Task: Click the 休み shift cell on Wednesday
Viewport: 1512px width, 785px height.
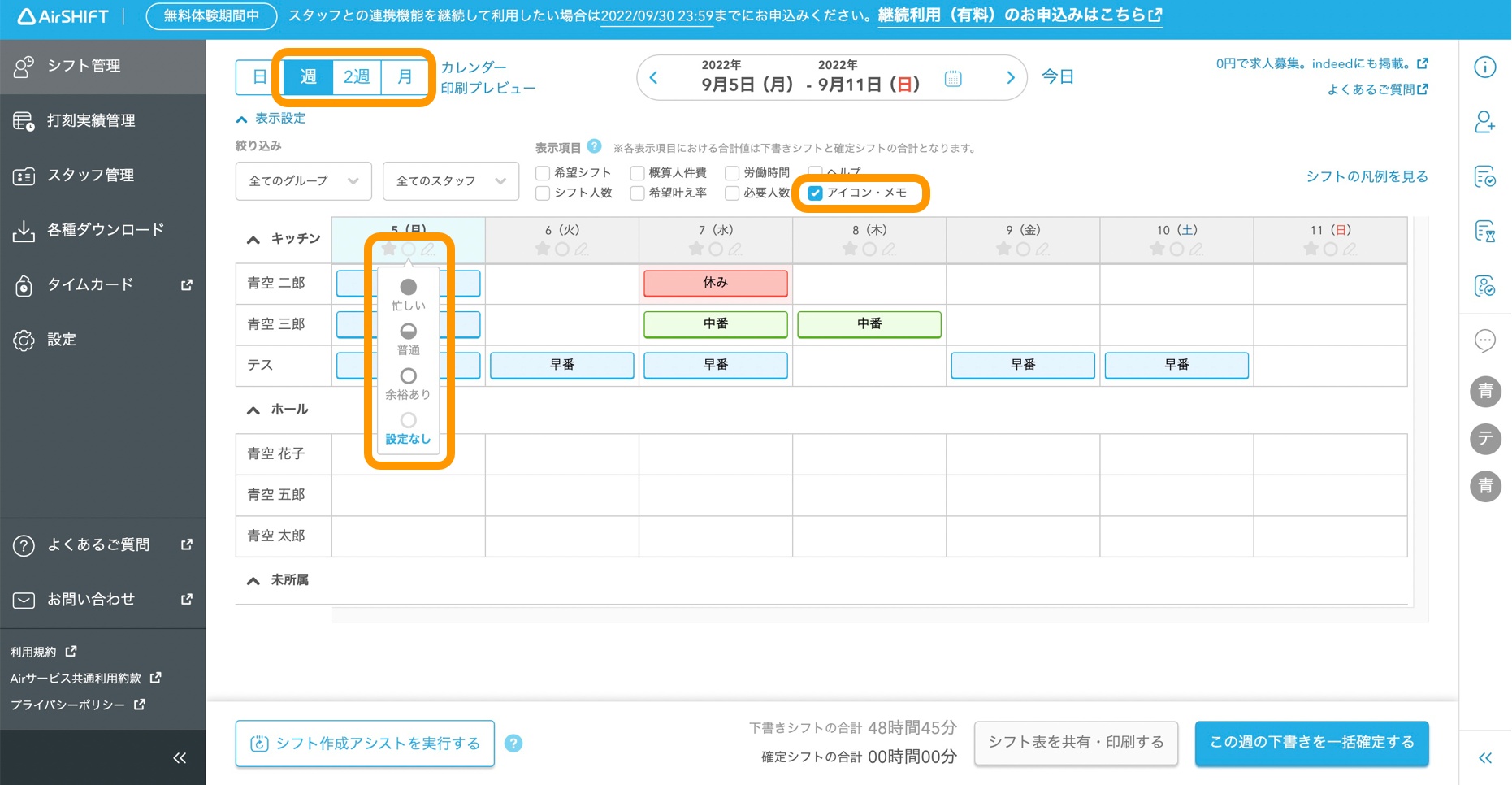Action: pyautogui.click(x=715, y=283)
